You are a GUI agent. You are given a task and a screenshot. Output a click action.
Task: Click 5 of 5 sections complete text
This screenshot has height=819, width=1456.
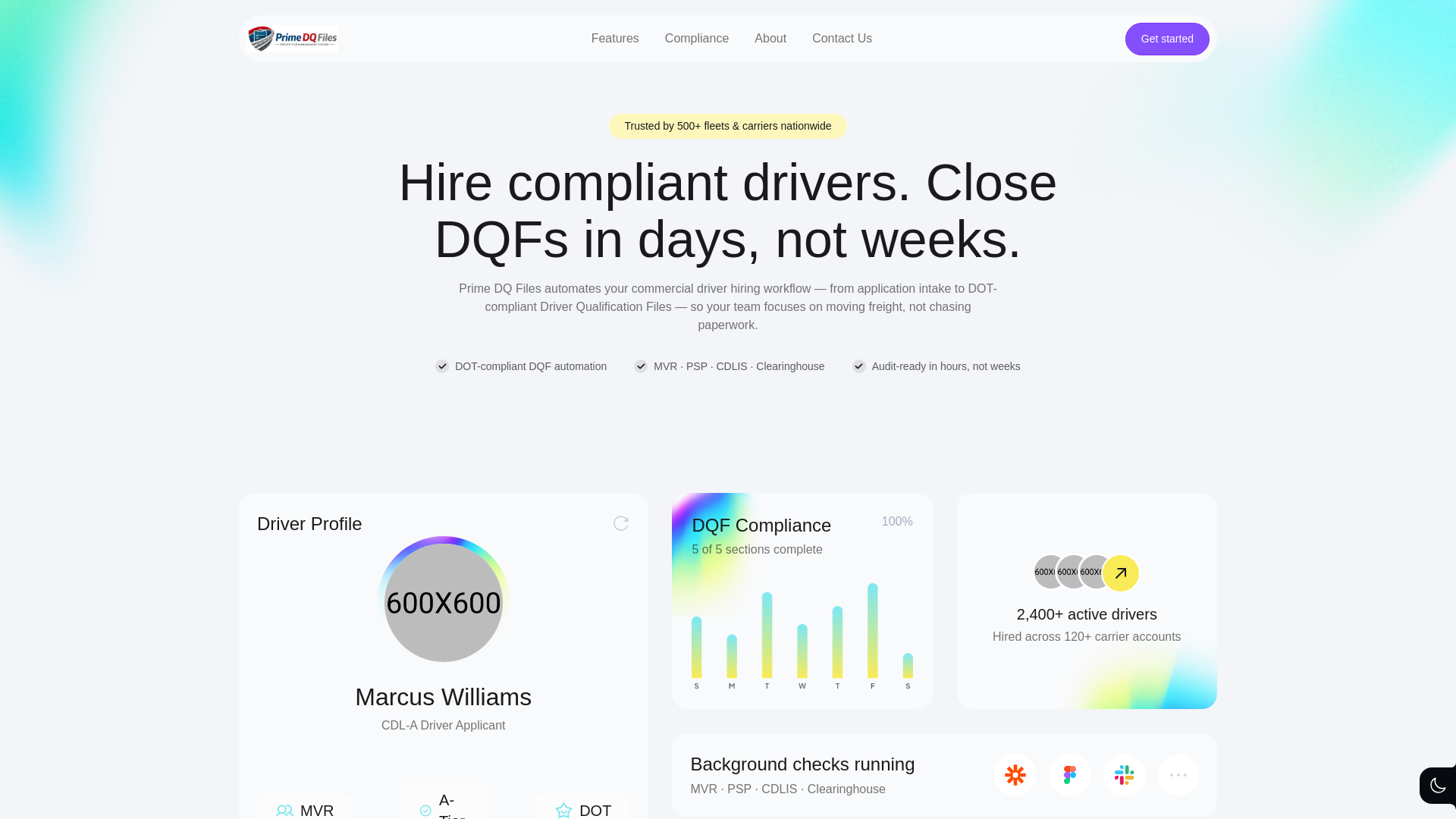coord(757,550)
